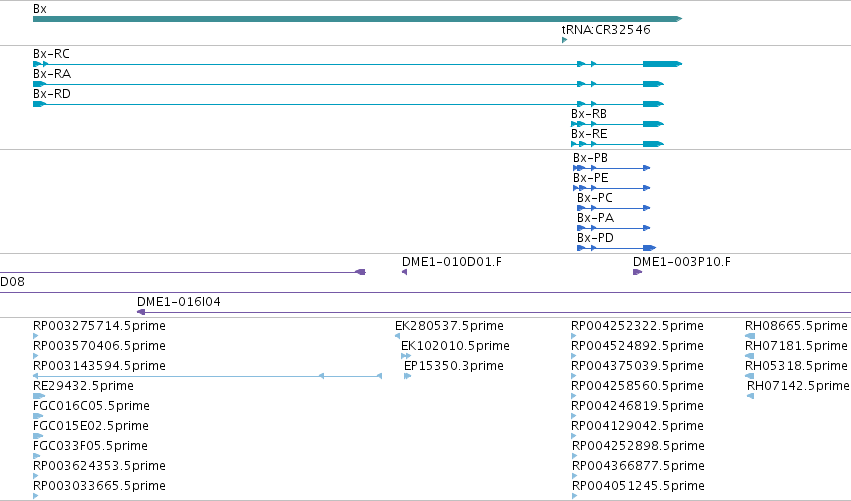Select the Bx-PA protein feature
Viewport: 851px width, 501px height.
613,229
